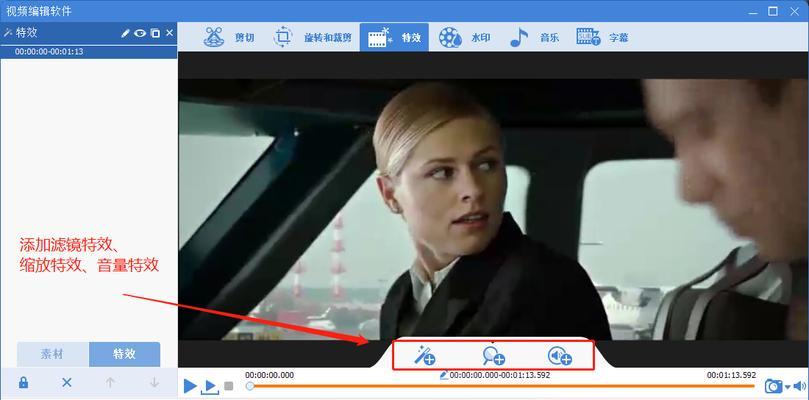Close the 特效 panel with X icon
The image size is (809, 400).
(x=170, y=33)
